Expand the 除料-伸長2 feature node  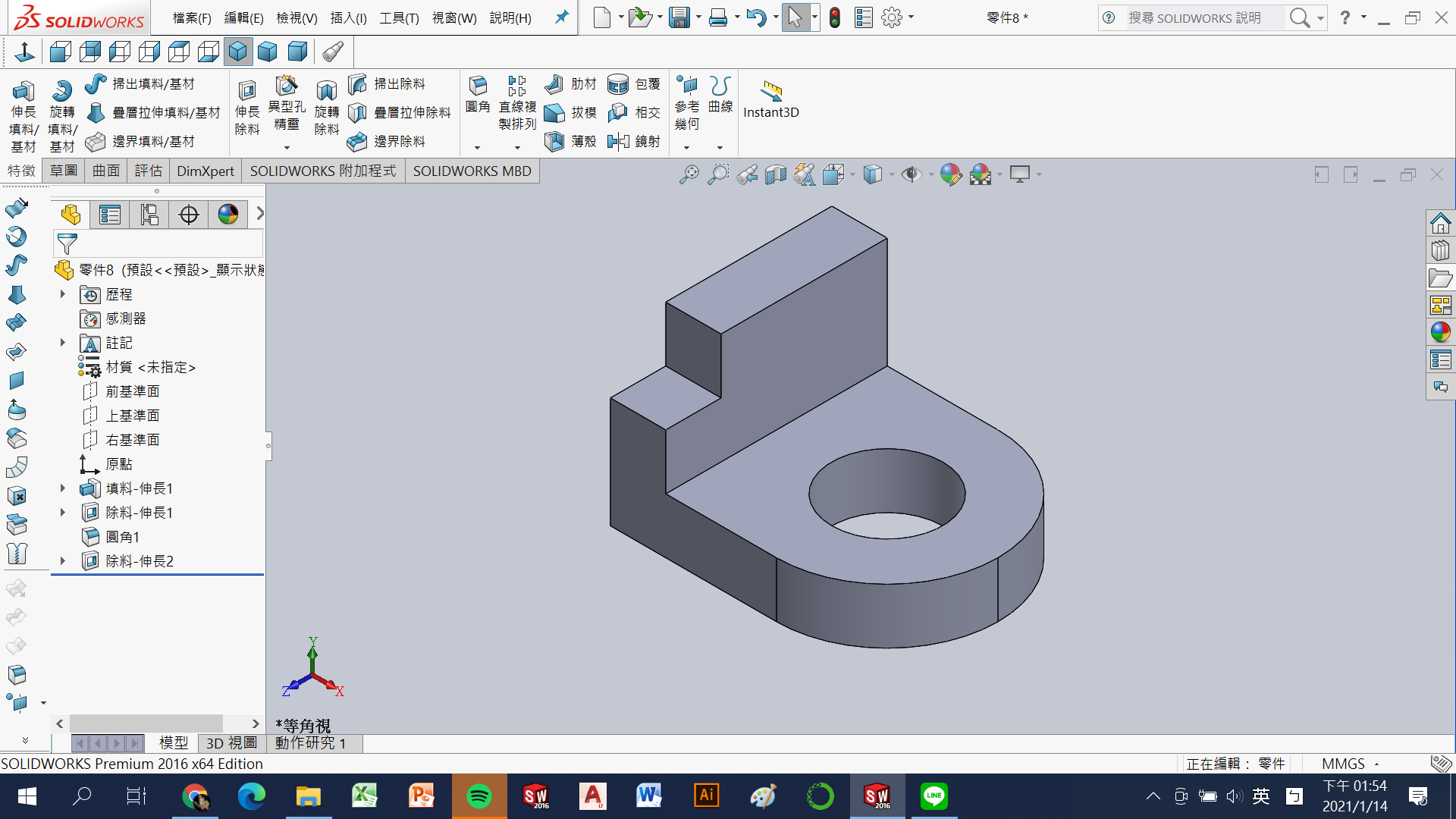[x=63, y=561]
